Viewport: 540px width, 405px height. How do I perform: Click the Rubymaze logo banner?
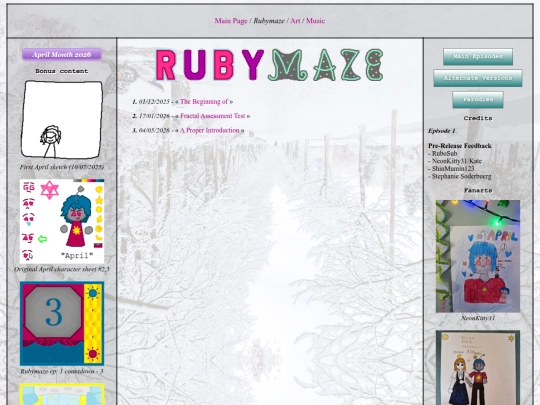pos(269,65)
